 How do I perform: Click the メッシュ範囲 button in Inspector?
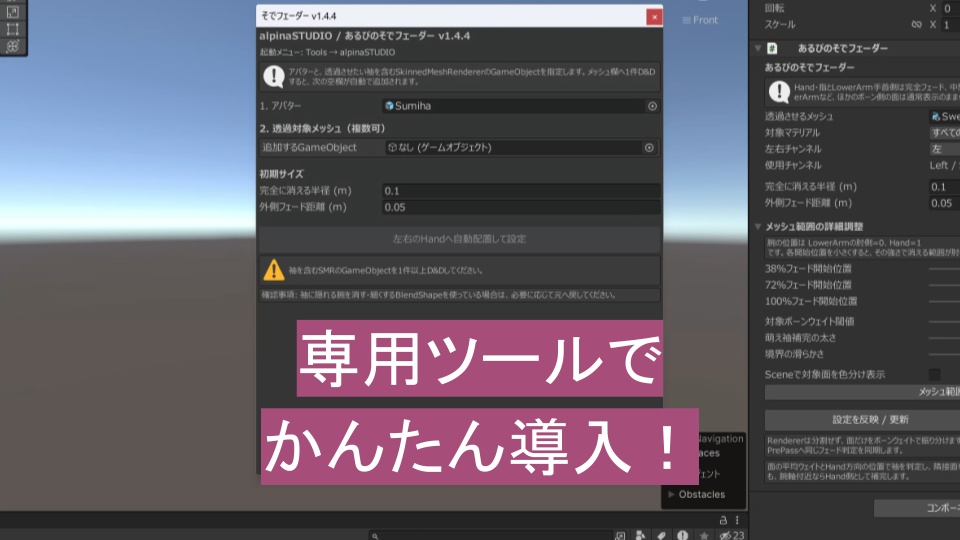point(863,392)
